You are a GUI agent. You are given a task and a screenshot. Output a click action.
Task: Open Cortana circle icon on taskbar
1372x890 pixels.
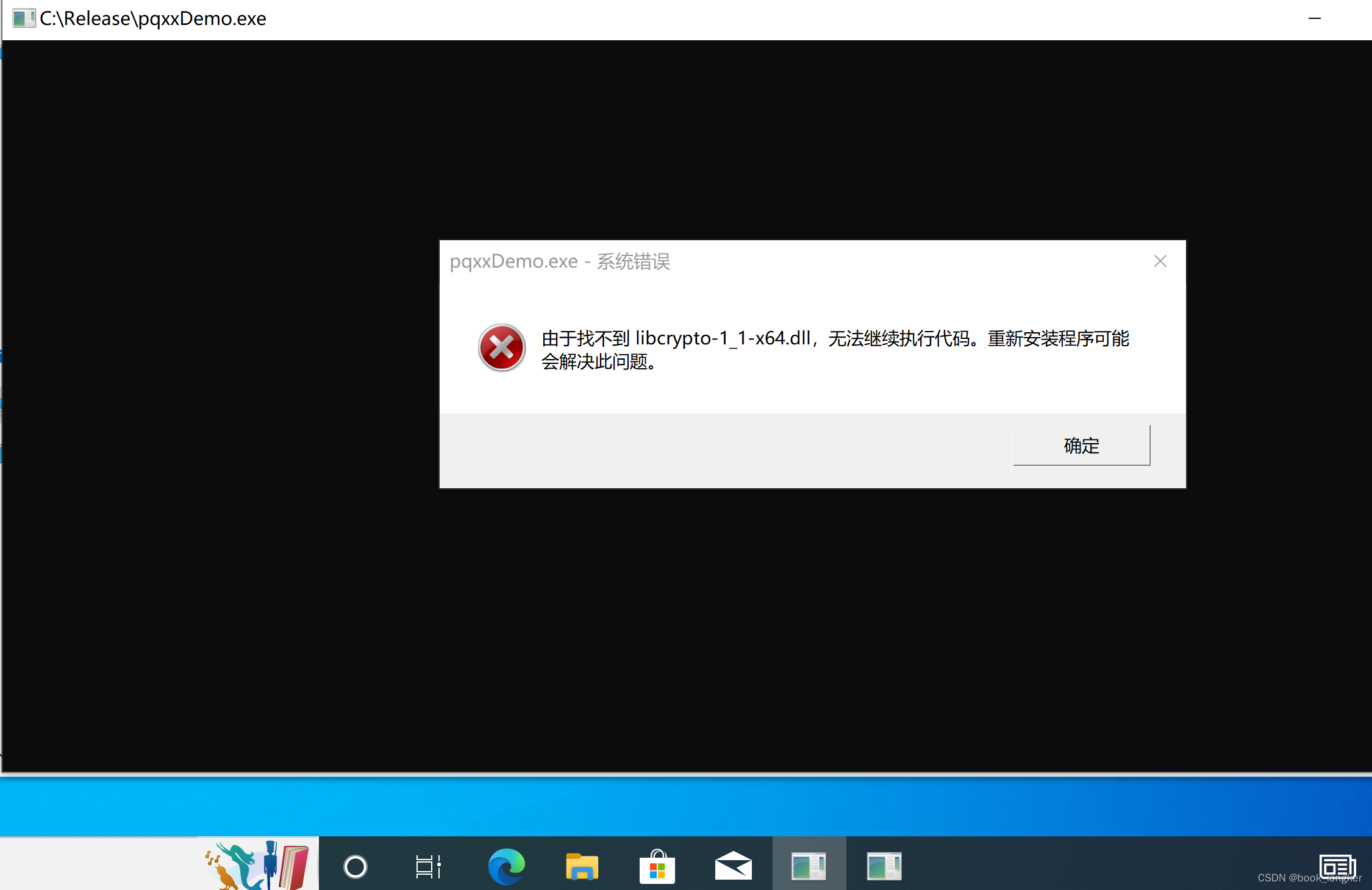pyautogui.click(x=355, y=866)
